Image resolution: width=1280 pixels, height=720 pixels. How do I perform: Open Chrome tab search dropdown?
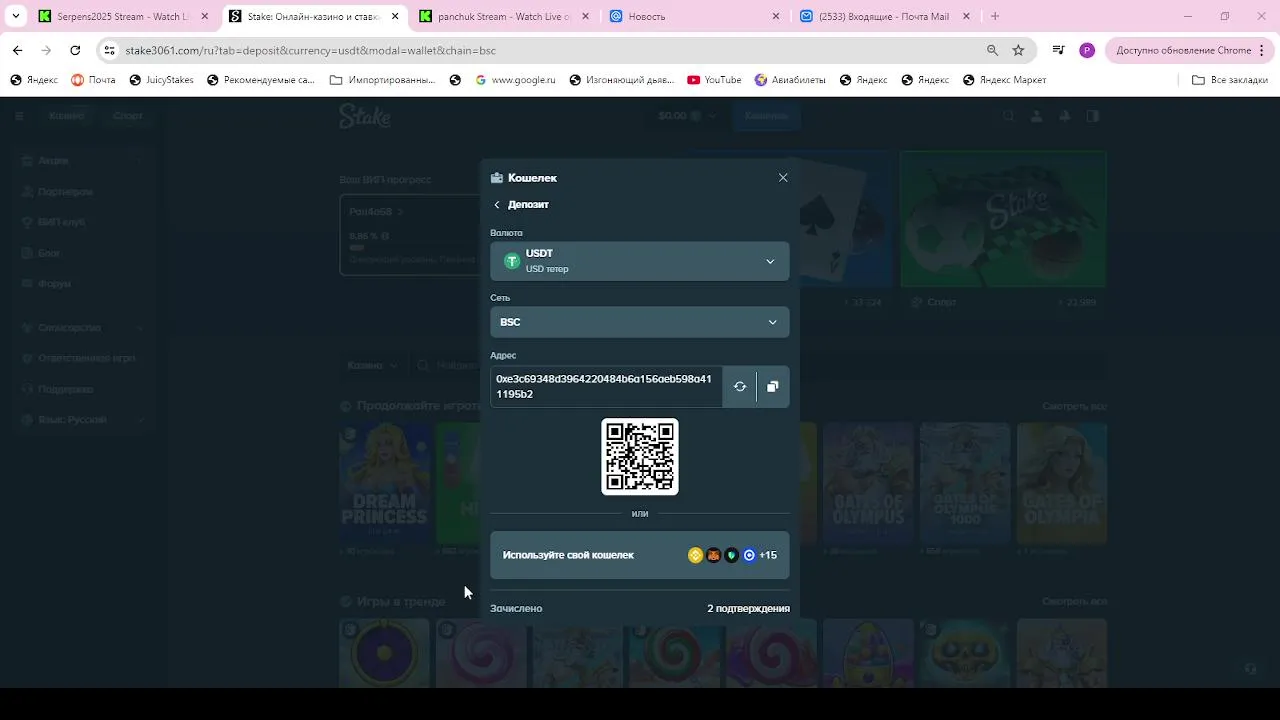coord(16,16)
